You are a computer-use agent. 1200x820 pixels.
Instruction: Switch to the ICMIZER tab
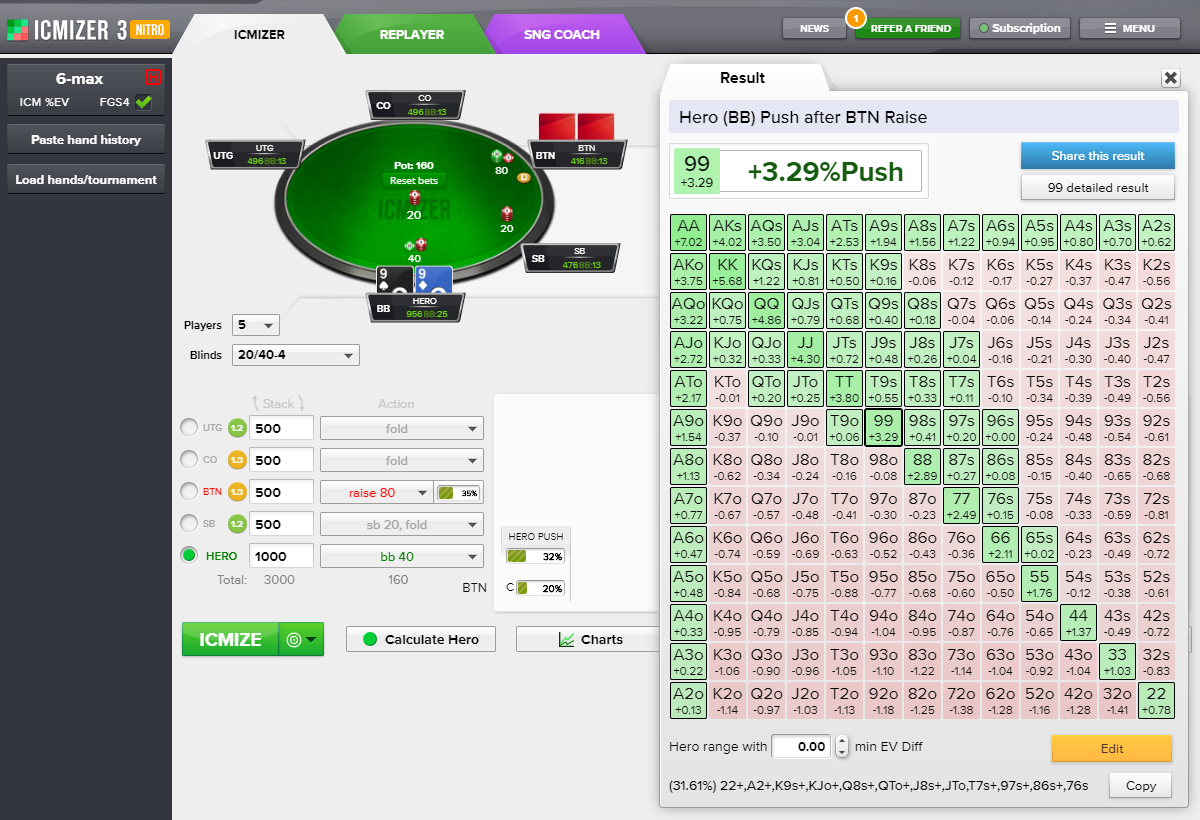tap(259, 34)
